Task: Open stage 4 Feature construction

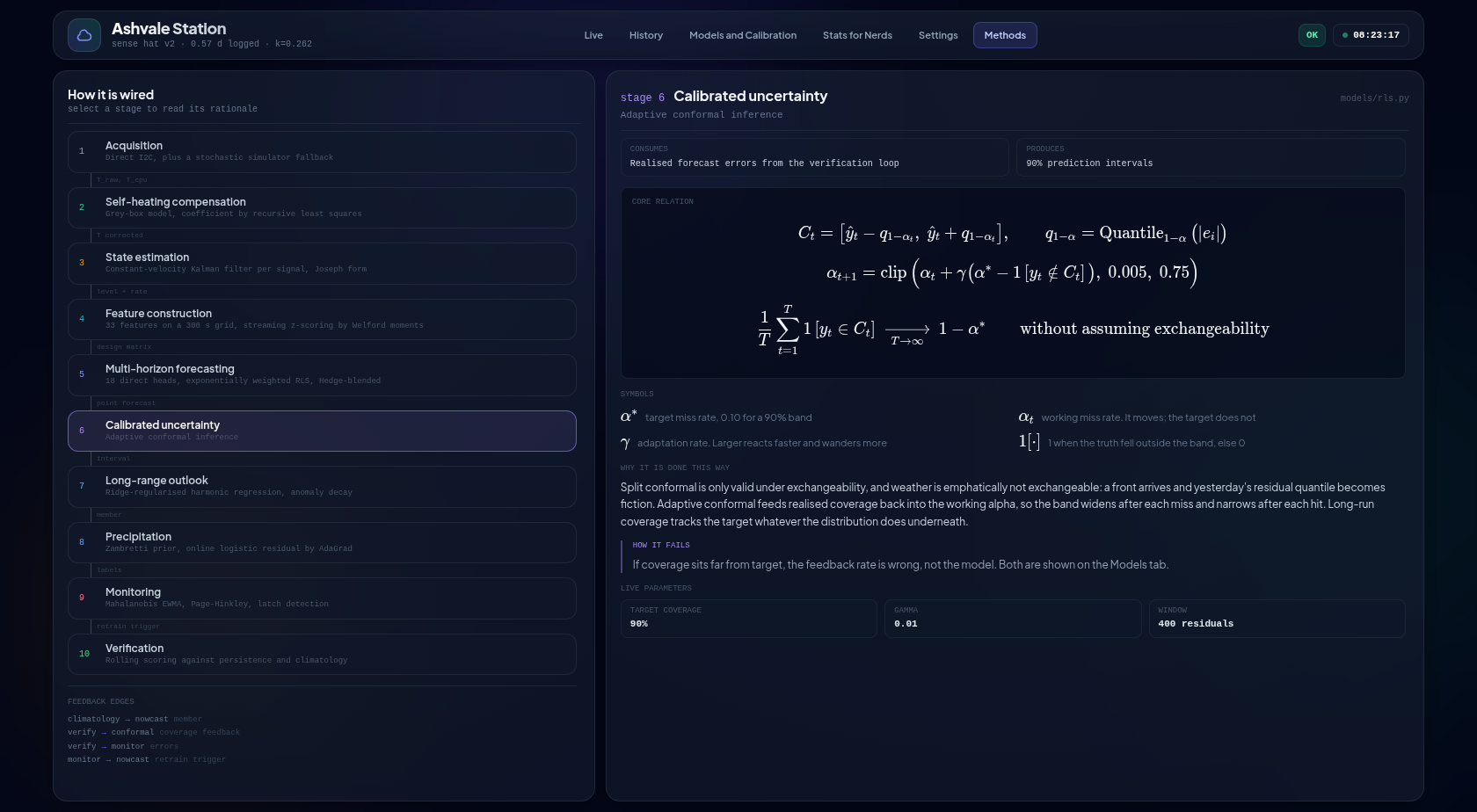Action: (x=322, y=319)
